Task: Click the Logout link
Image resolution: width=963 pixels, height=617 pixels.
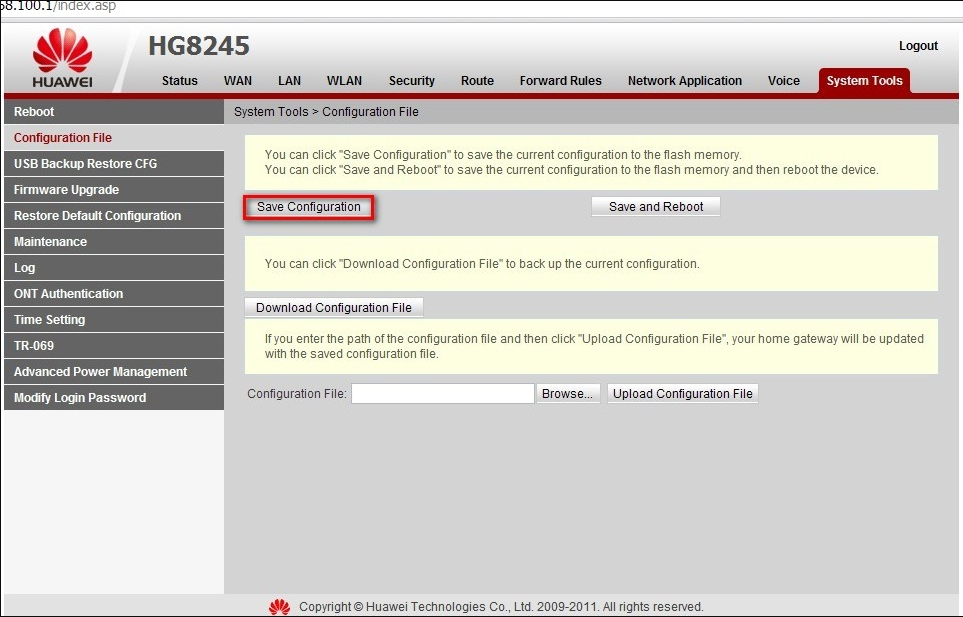Action: point(918,46)
